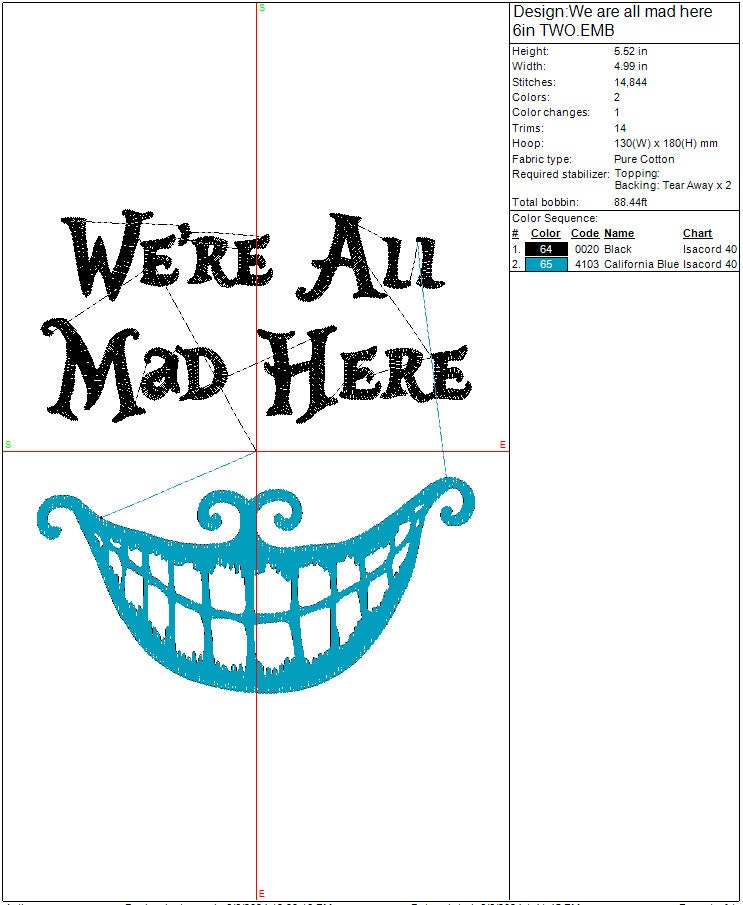Select the California Blue color name
The width and height of the screenshot is (743, 905).
coord(641,264)
